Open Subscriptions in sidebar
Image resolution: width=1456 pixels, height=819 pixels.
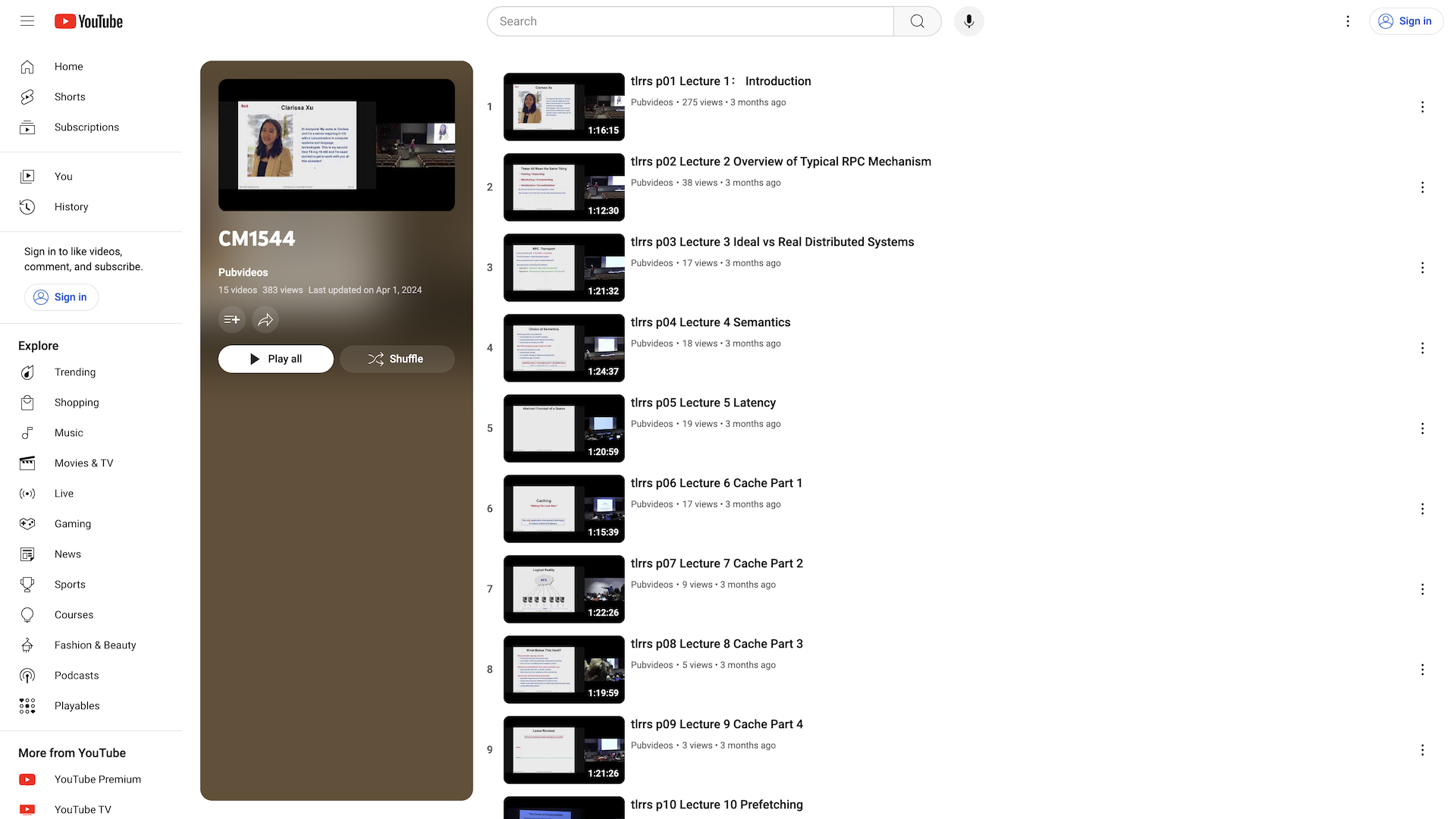[x=91, y=127]
